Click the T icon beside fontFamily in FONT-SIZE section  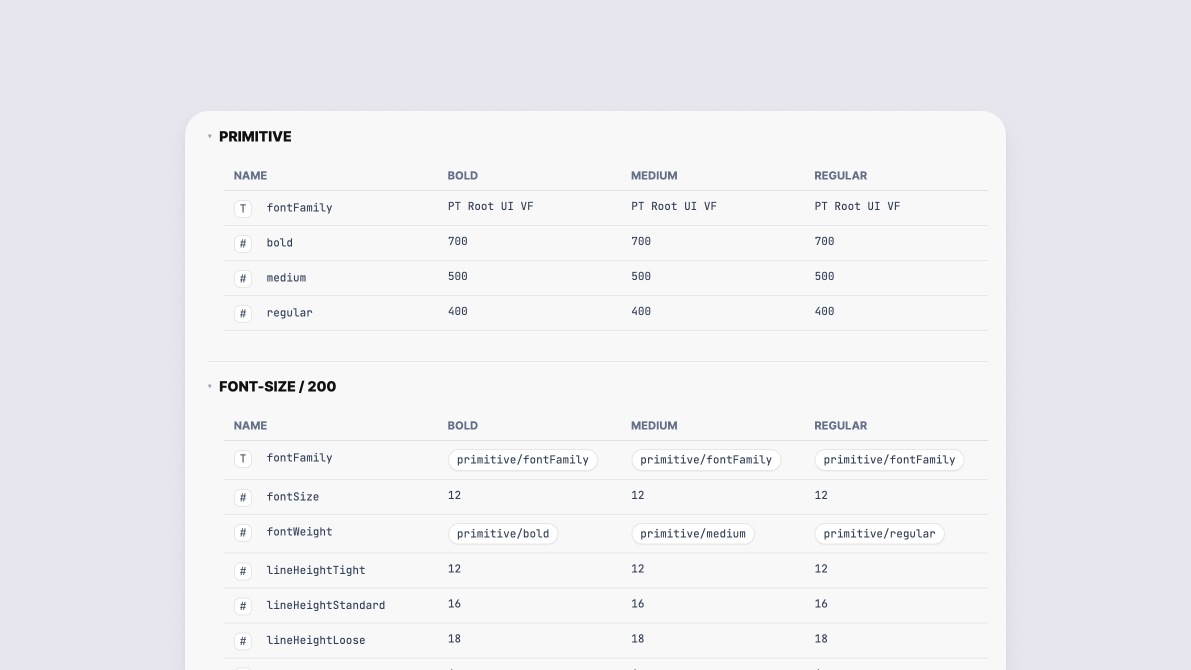tap(243, 458)
